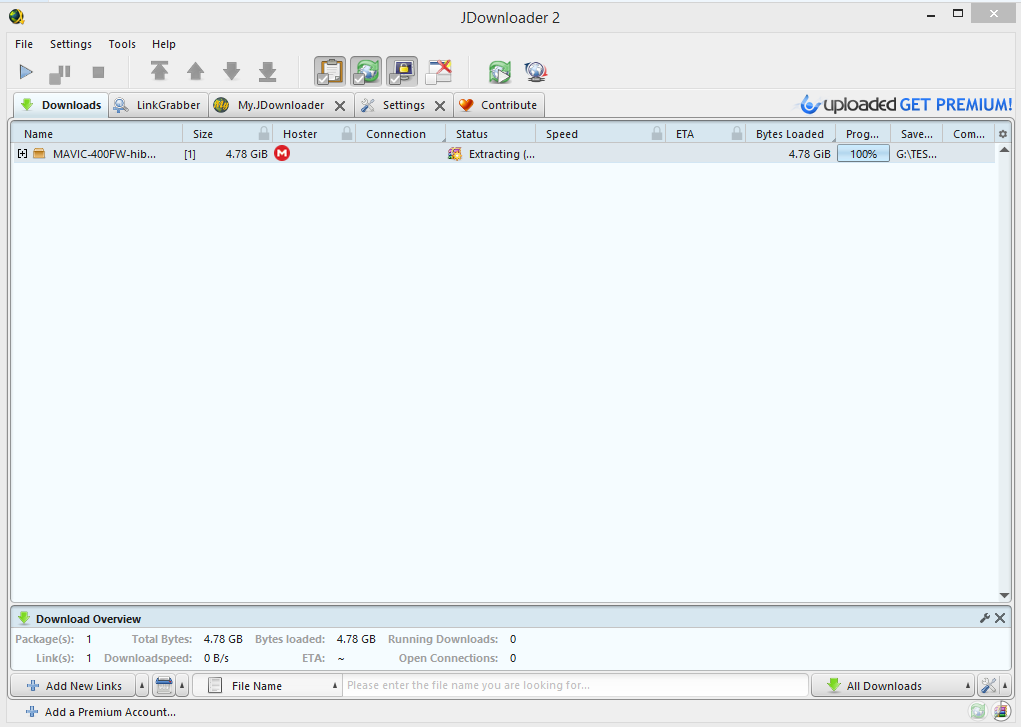The height and width of the screenshot is (727, 1021).
Task: Move selected package to top of list
Action: tap(160, 71)
